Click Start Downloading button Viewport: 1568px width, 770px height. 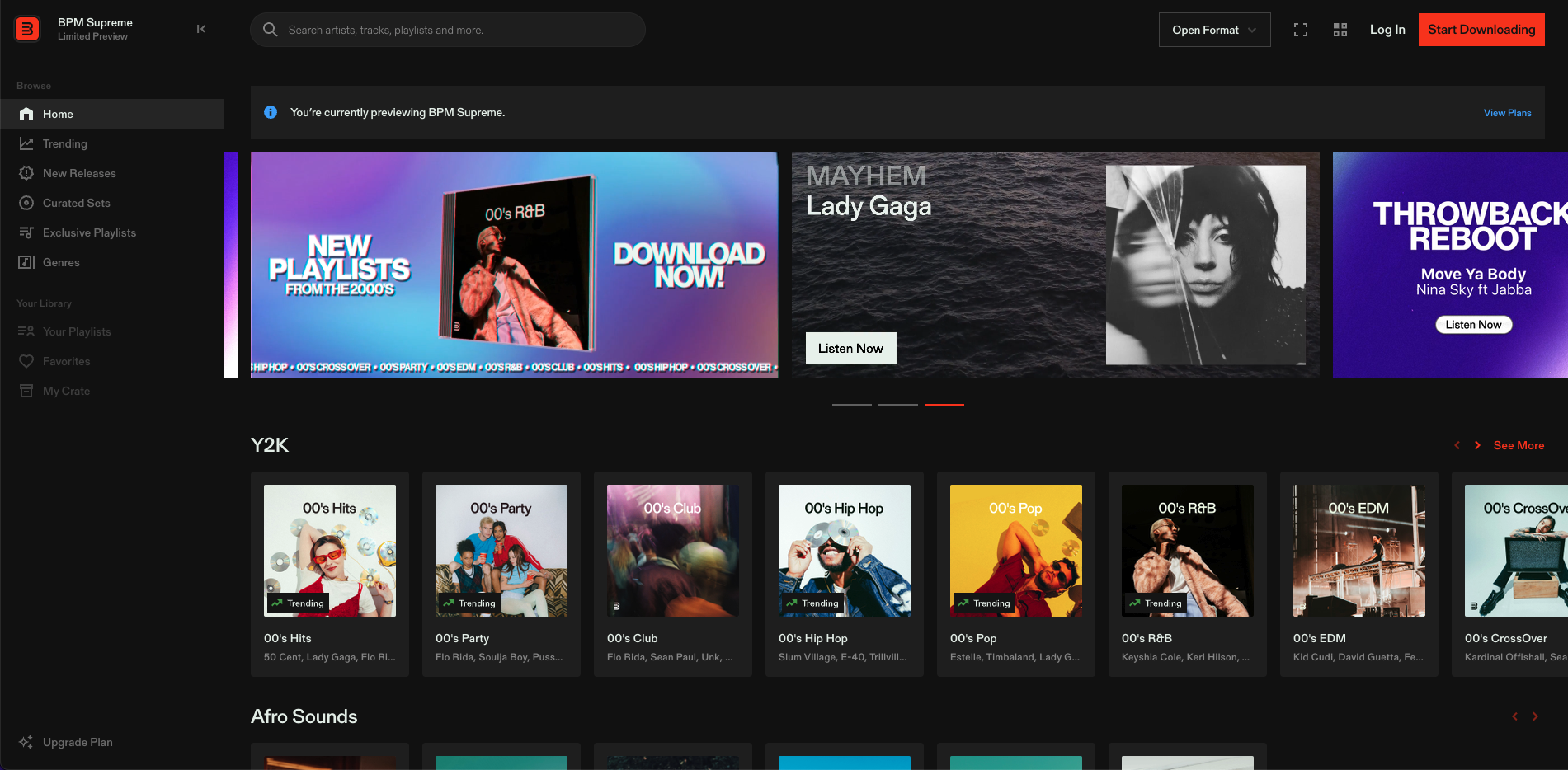tap(1481, 30)
